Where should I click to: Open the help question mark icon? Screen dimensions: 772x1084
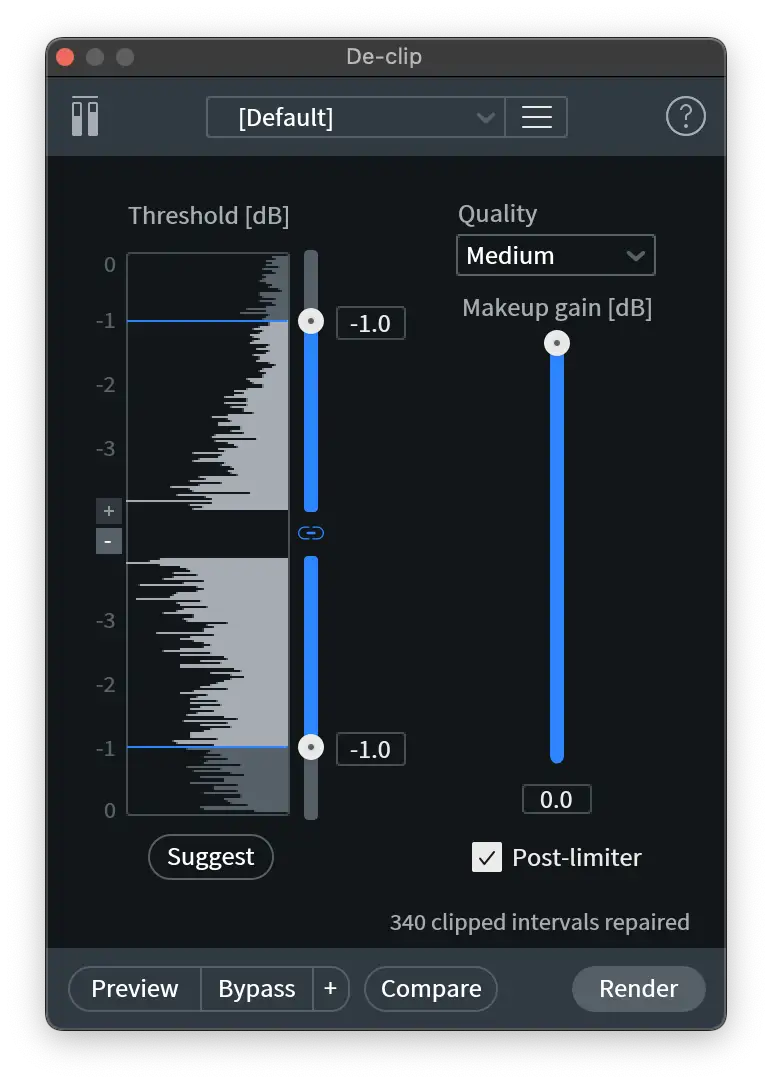(x=685, y=117)
